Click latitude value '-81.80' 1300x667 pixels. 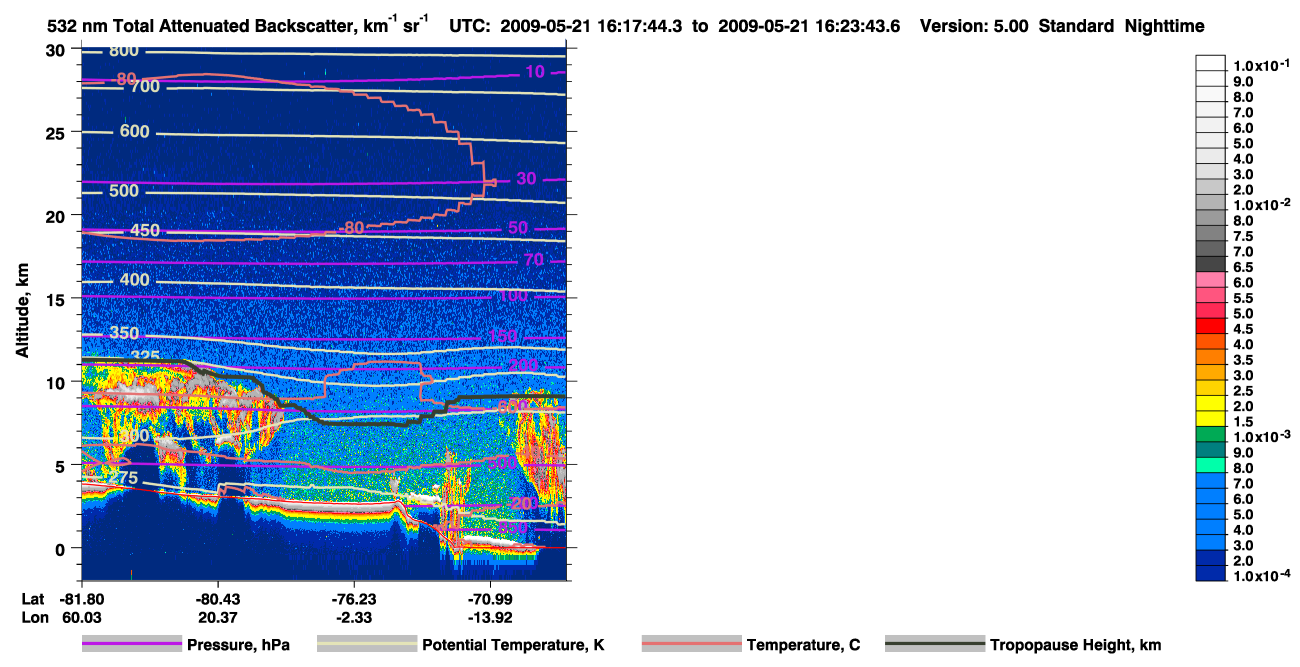82,598
